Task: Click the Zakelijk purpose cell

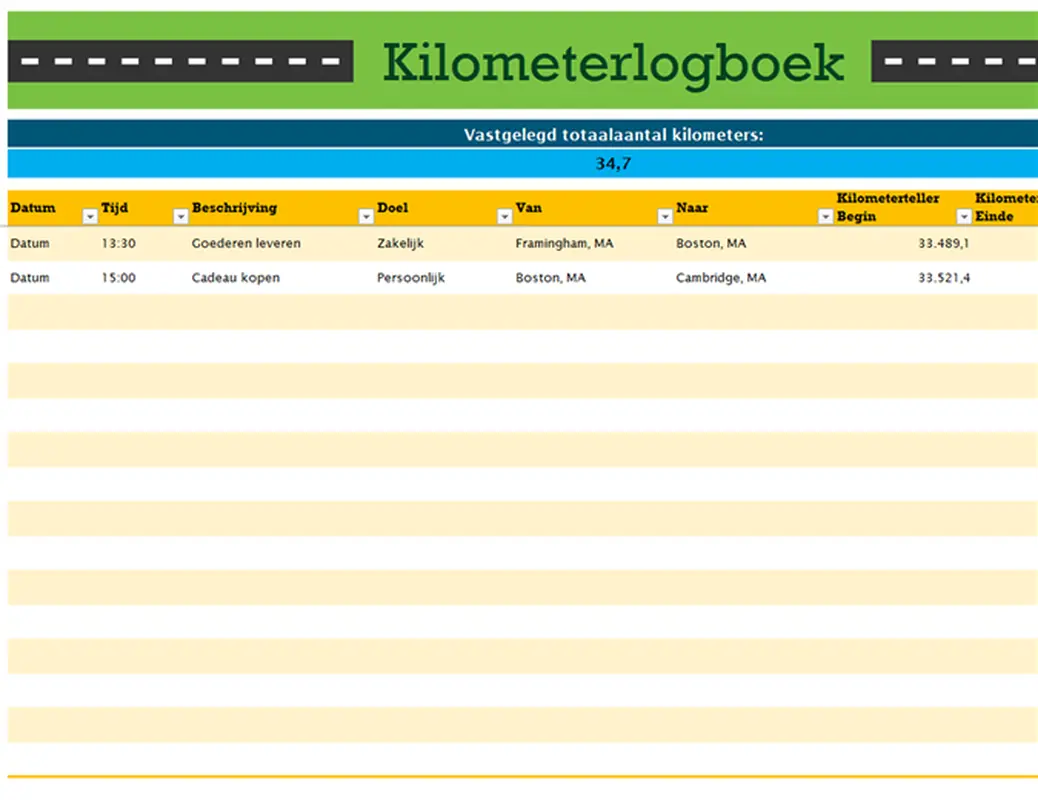Action: tap(400, 243)
